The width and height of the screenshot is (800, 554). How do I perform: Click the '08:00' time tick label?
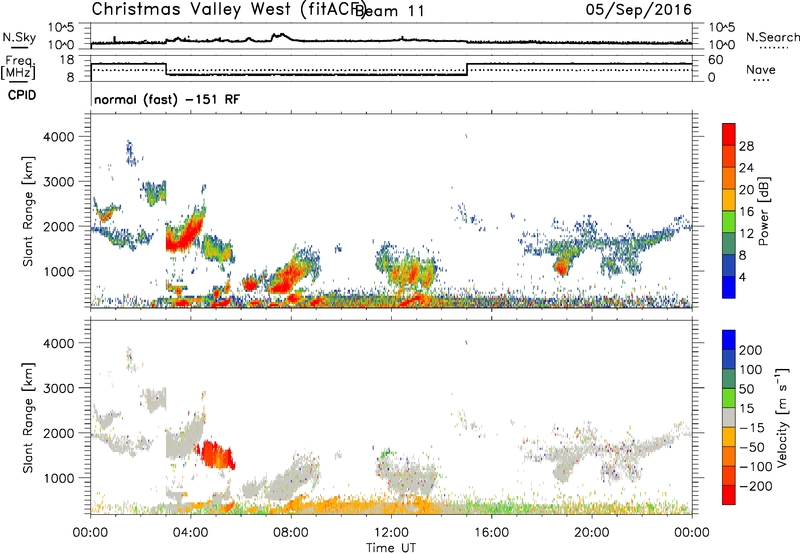291,533
